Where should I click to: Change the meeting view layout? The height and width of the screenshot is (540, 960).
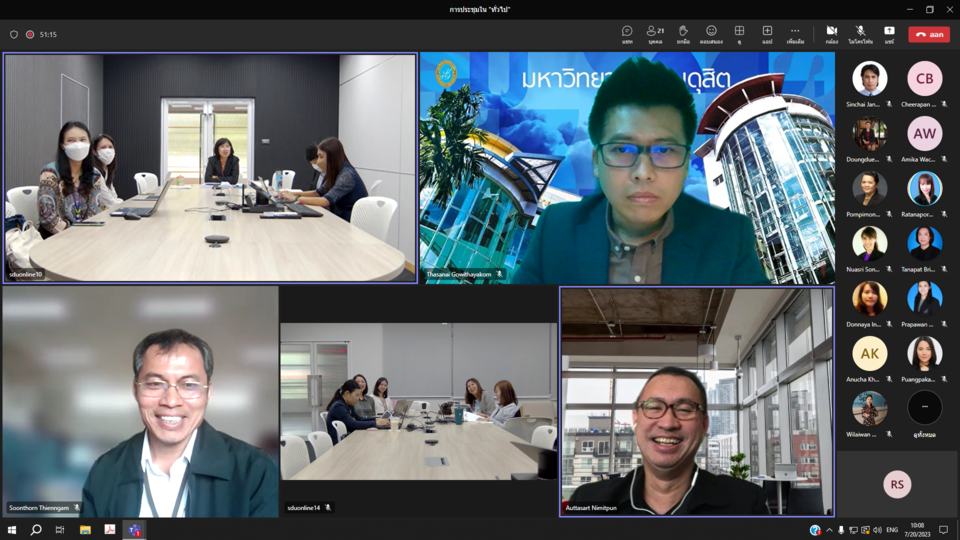coord(739,34)
